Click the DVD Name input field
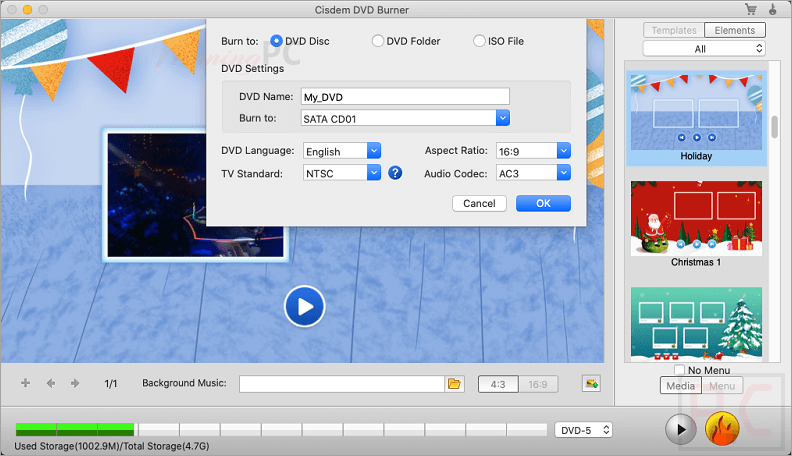This screenshot has height=456, width=792. click(x=405, y=96)
